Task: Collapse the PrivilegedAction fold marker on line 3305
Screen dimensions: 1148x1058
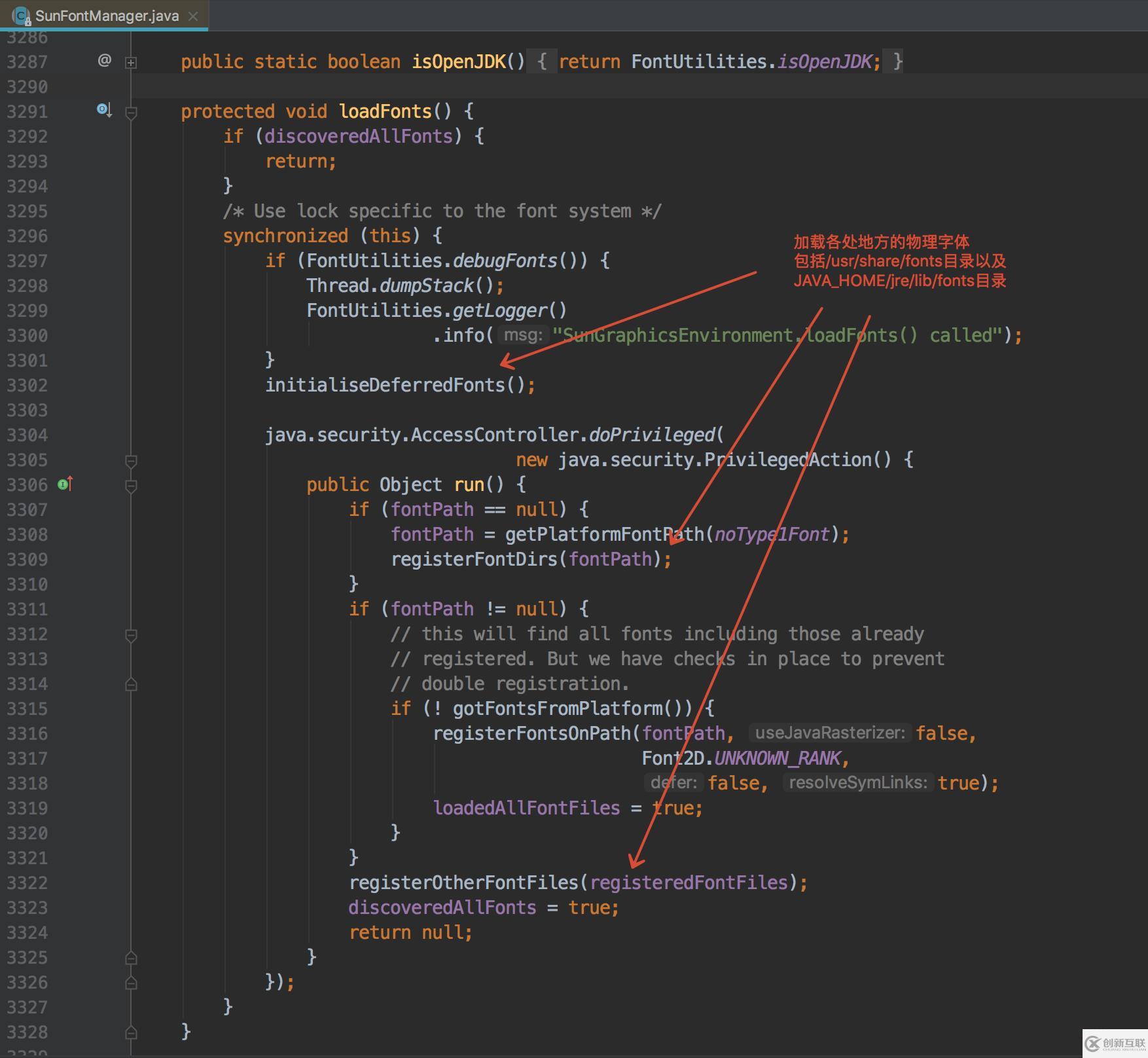Action: (131, 461)
